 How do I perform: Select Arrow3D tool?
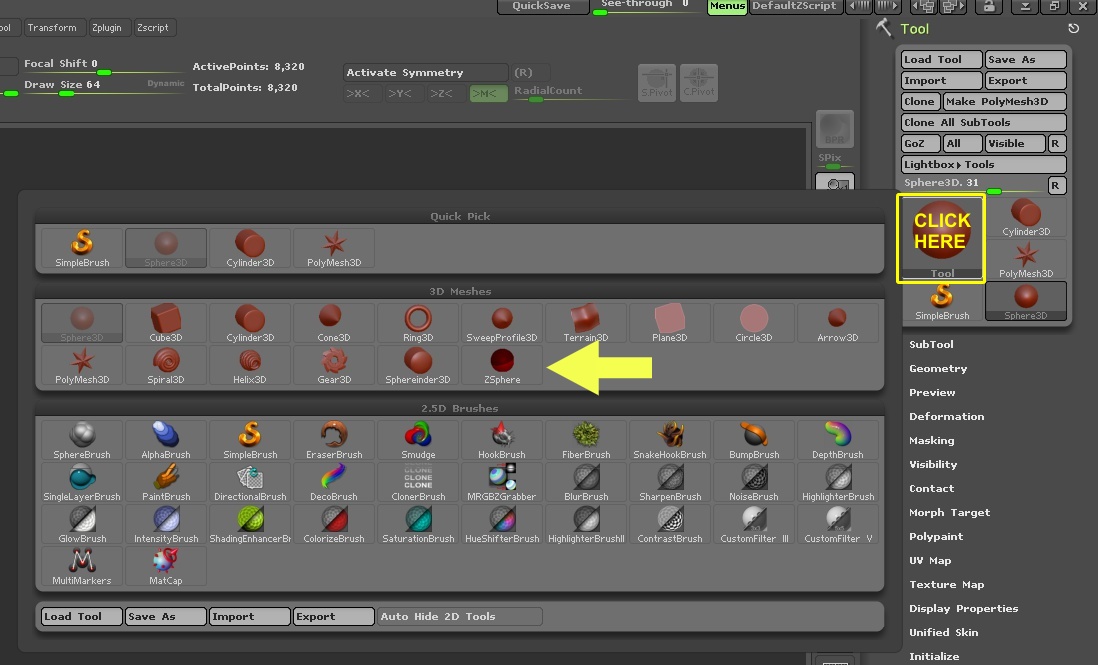(x=838, y=323)
